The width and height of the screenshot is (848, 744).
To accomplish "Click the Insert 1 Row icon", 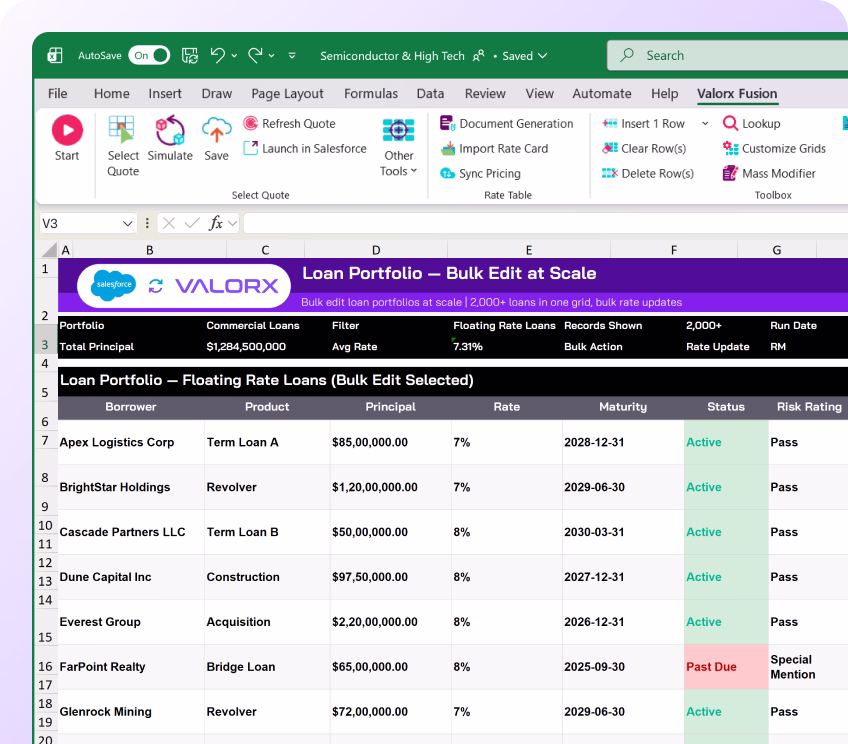I will 610,123.
